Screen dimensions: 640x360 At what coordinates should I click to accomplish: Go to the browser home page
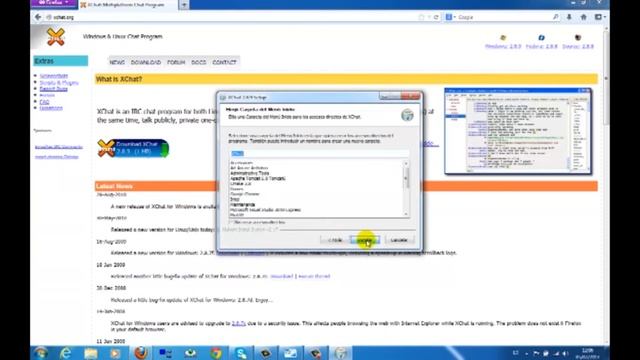[584, 17]
